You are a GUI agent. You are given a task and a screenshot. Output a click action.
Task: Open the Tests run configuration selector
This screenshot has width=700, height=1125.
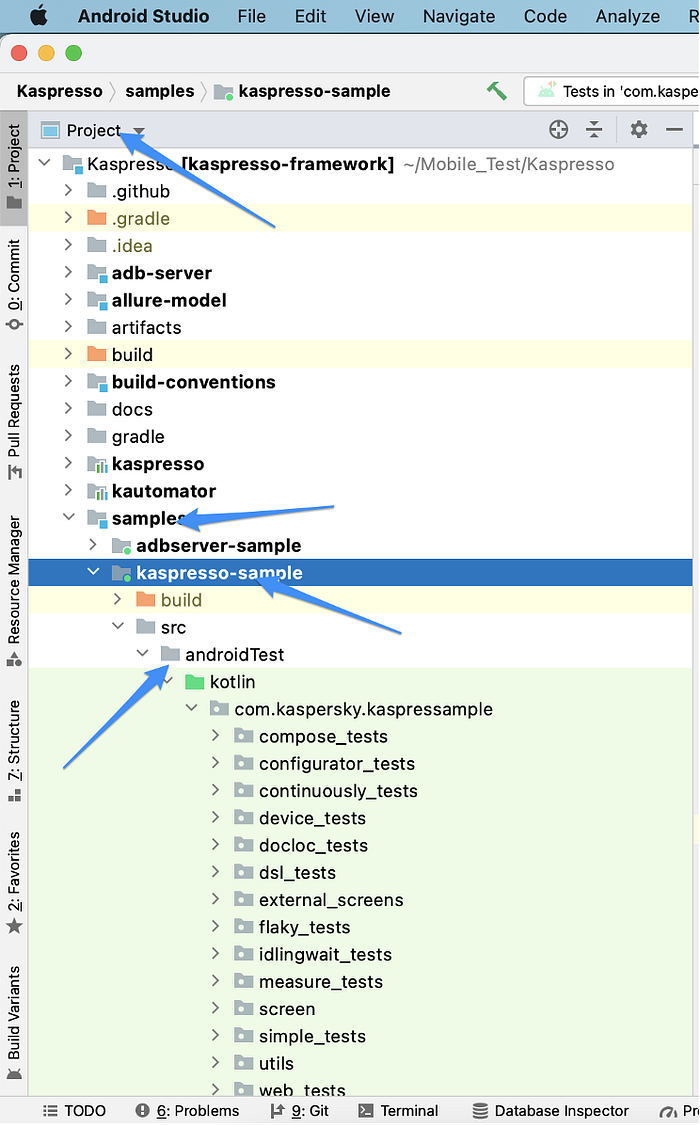click(x=612, y=91)
